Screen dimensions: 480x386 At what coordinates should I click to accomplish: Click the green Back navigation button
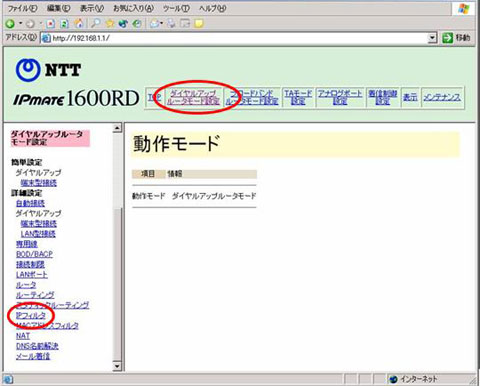(x=10, y=24)
